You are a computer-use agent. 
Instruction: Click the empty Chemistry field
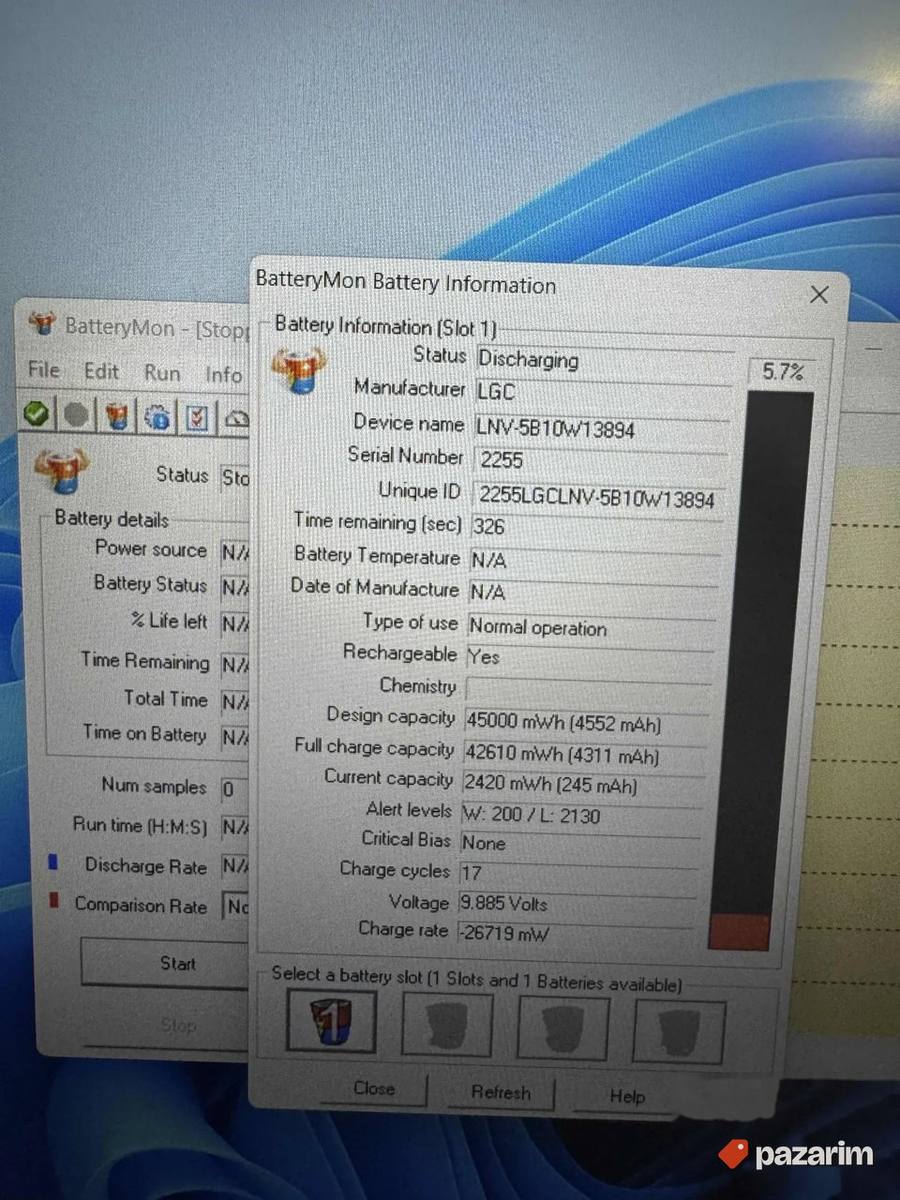(588, 689)
